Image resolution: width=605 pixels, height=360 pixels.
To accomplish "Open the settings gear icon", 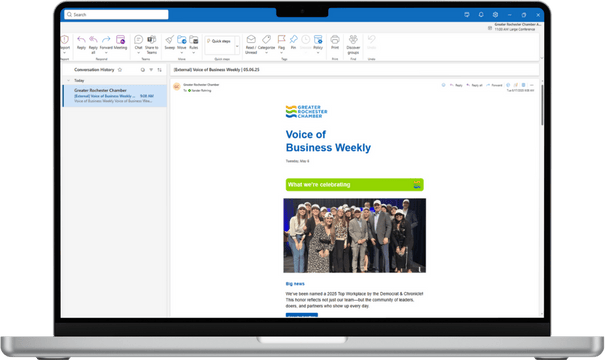I will [495, 15].
